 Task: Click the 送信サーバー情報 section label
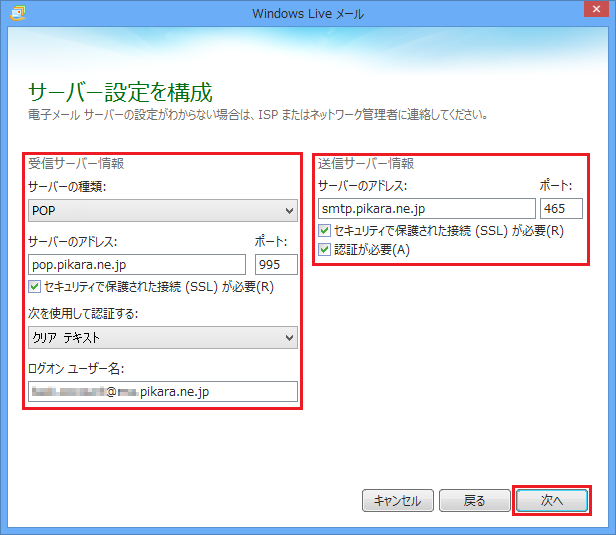[x=366, y=163]
